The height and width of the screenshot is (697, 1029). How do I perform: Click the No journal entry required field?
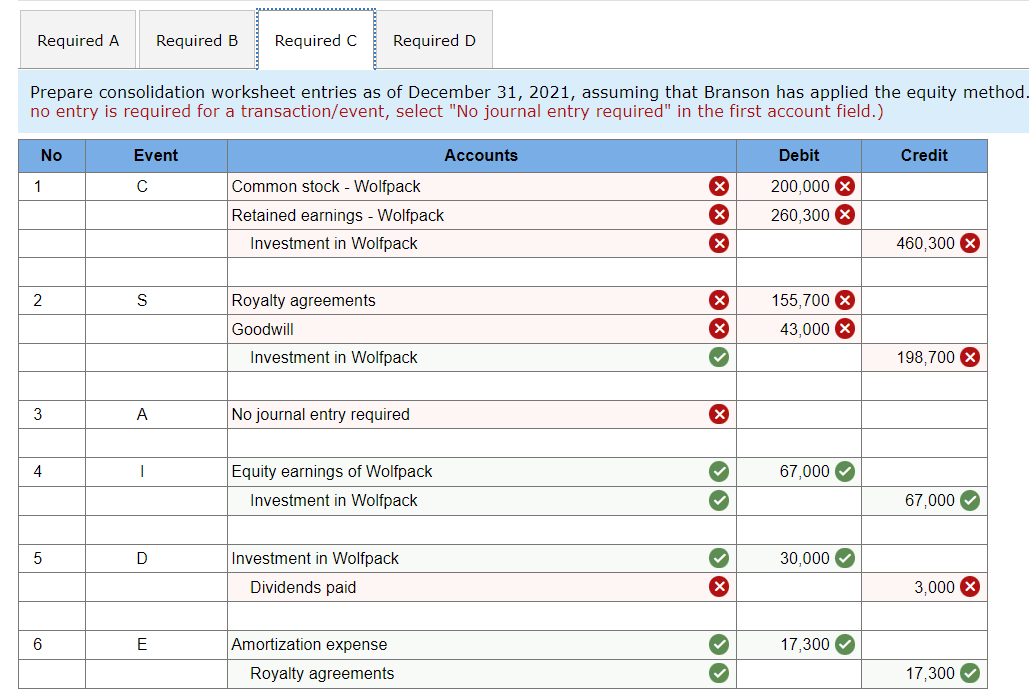[482, 414]
